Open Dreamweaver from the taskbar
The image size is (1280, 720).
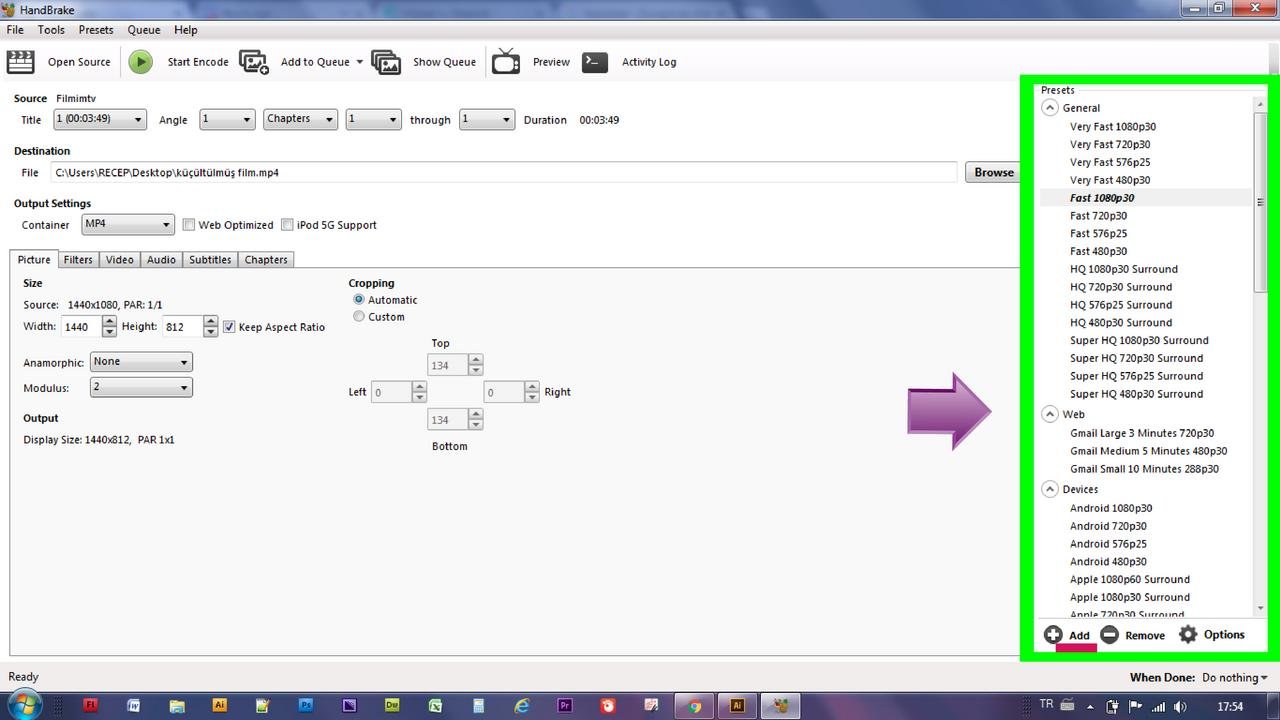392,705
